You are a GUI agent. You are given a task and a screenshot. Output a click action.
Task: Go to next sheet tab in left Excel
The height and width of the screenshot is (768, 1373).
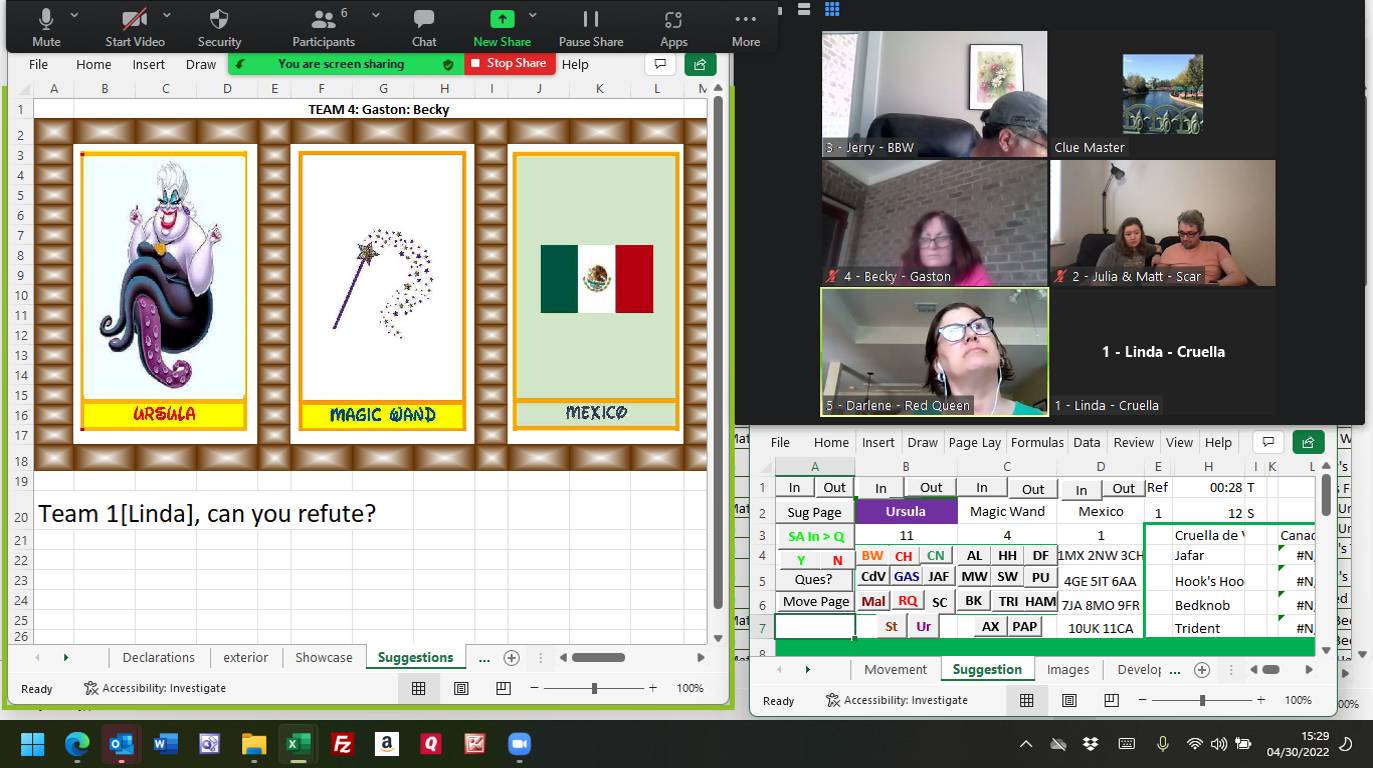pos(67,658)
